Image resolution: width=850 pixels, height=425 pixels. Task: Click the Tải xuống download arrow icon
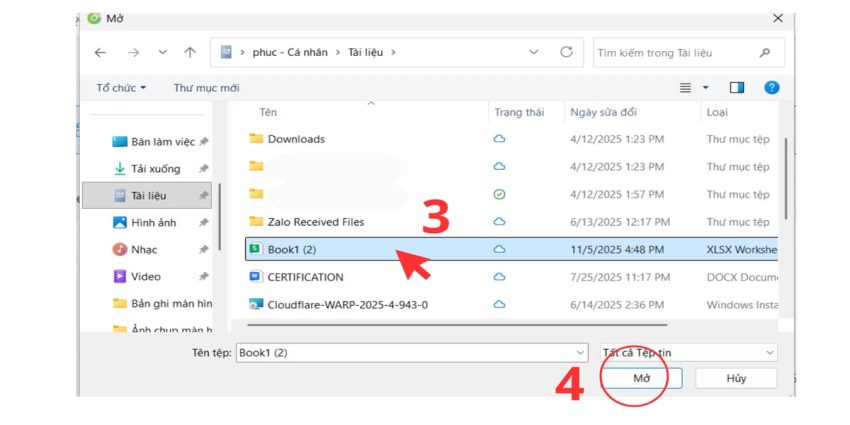[x=119, y=169]
